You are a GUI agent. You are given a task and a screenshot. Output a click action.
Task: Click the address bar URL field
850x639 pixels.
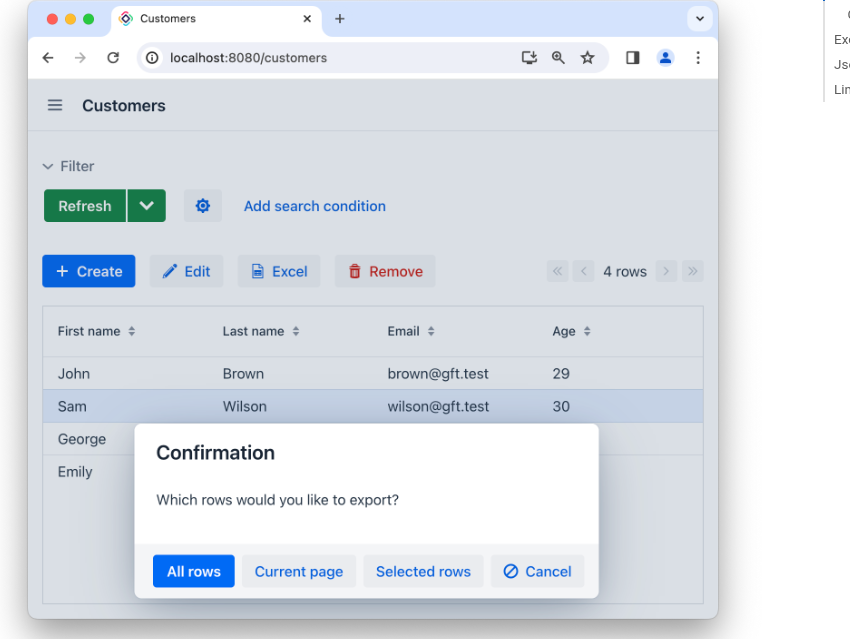[x=330, y=58]
